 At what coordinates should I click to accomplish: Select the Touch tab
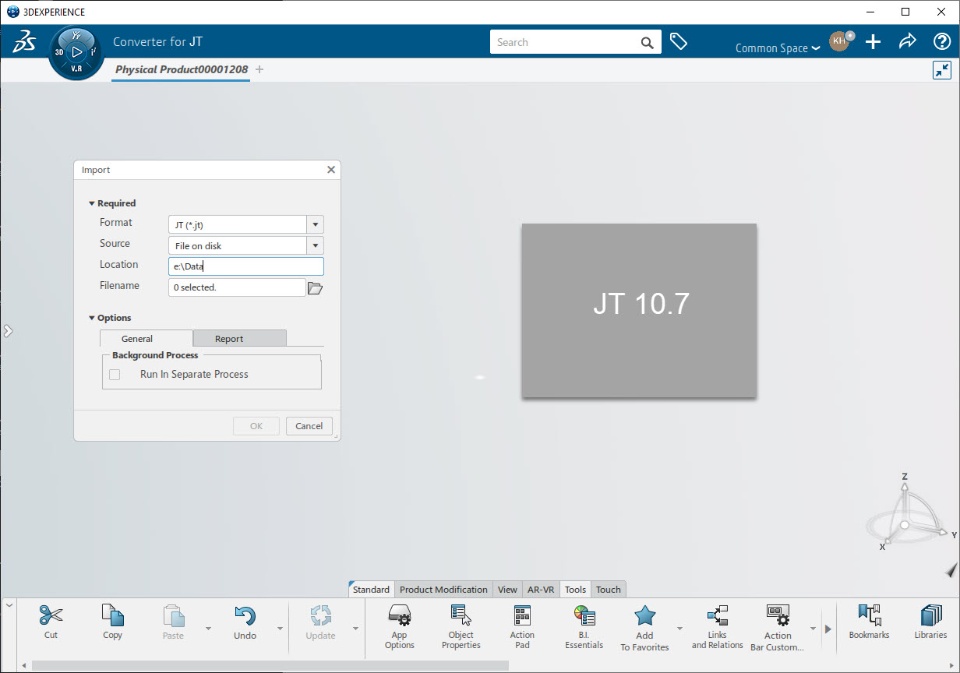608,589
